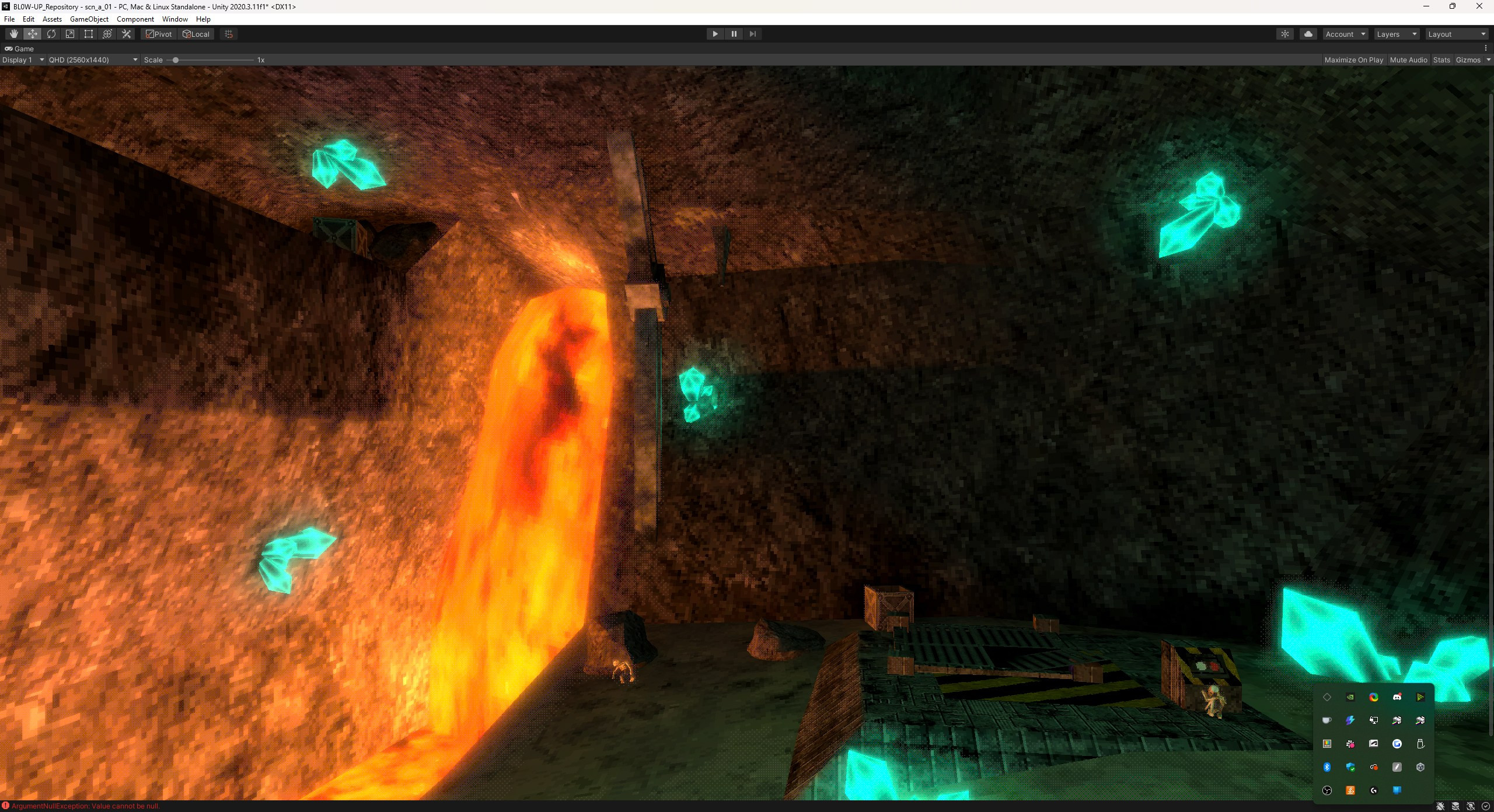The height and width of the screenshot is (812, 1494).
Task: Toggle Pivot handle position
Action: (x=158, y=34)
